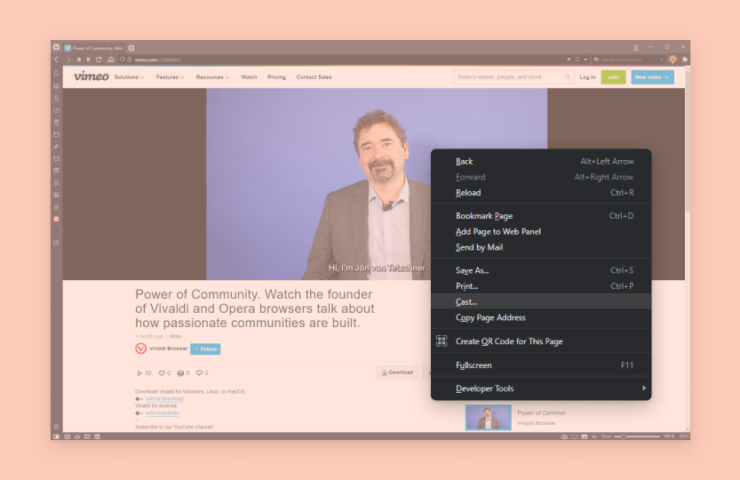Choose Reload in the context menu

[x=541, y=193]
